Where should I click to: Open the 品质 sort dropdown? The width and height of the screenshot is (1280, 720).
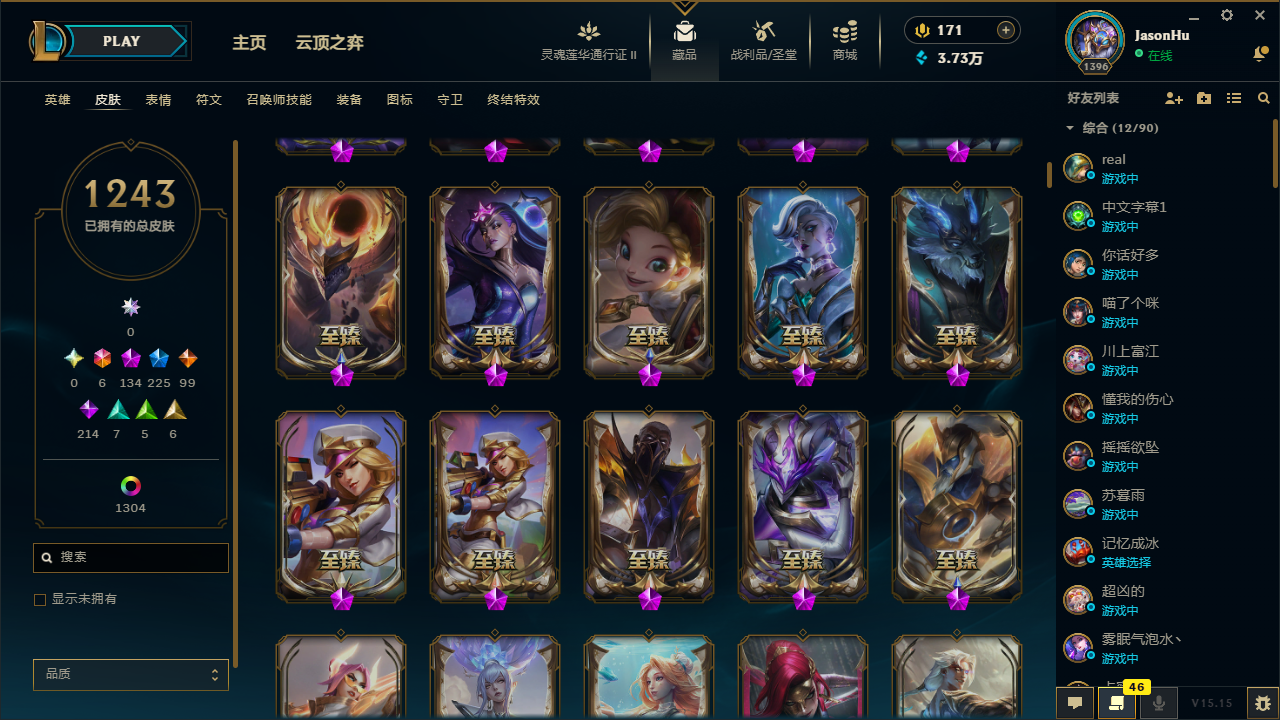131,675
